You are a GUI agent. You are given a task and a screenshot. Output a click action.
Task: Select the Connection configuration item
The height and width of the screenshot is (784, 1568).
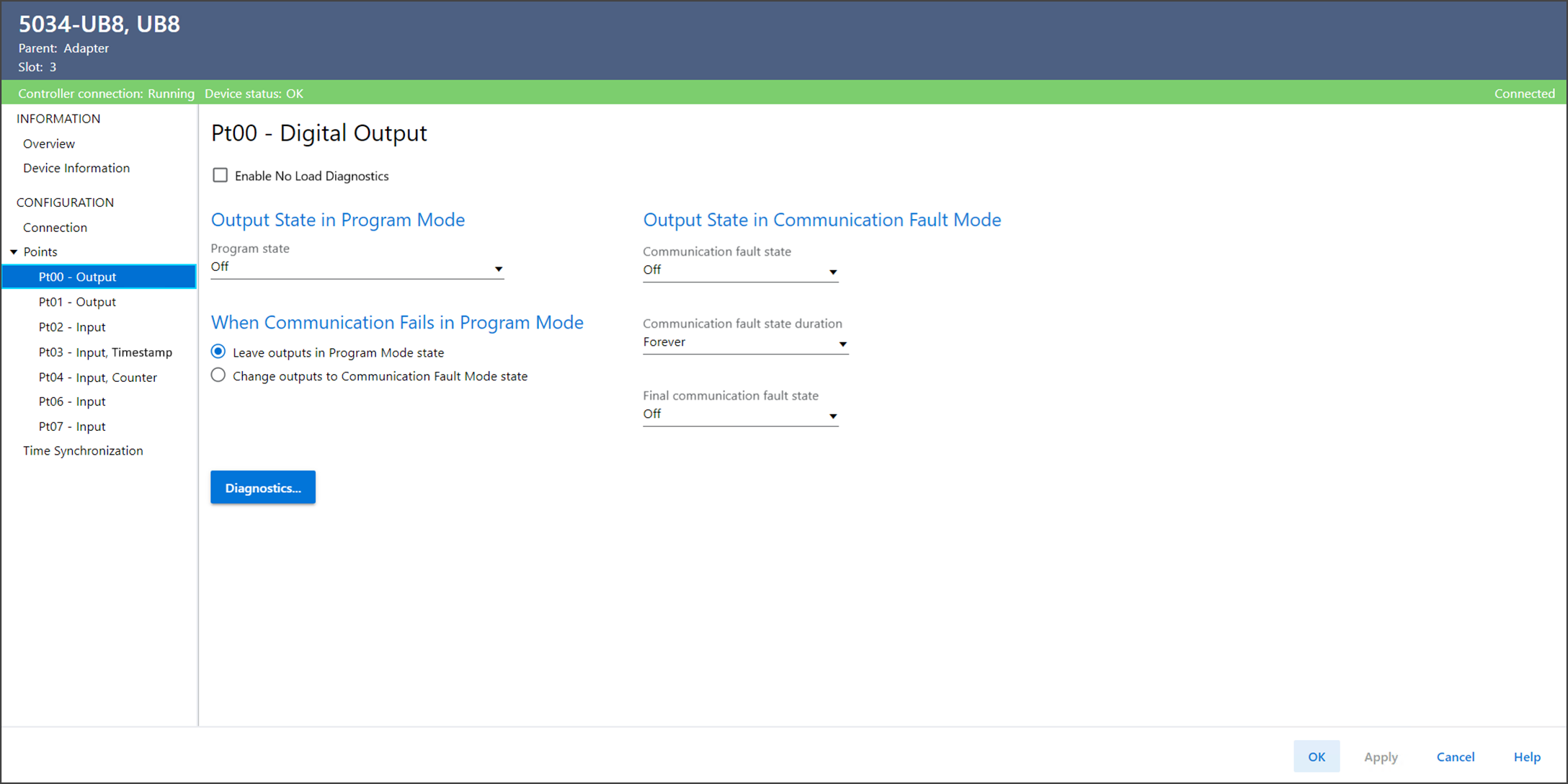[x=55, y=227]
